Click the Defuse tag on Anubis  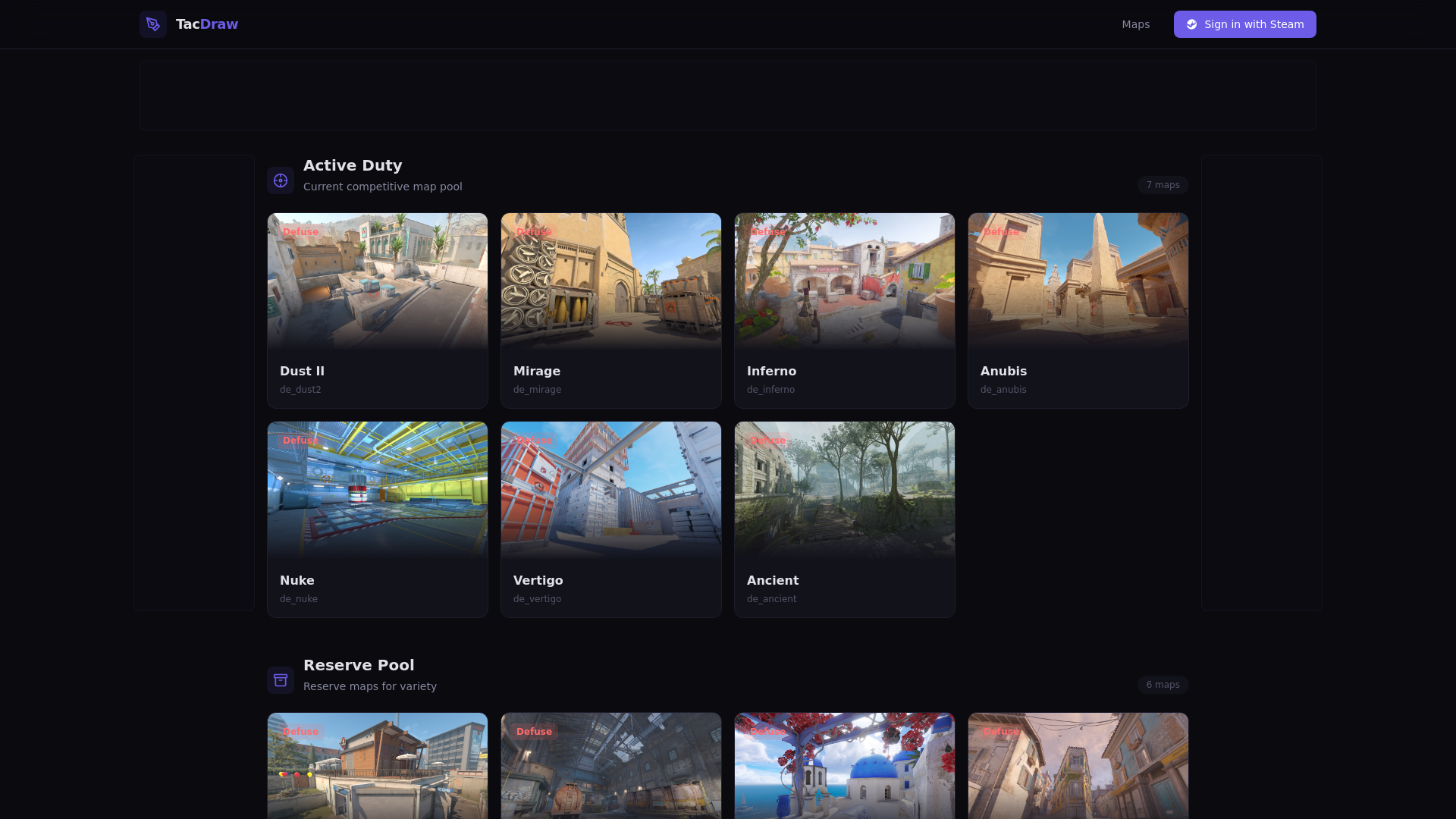1001,232
